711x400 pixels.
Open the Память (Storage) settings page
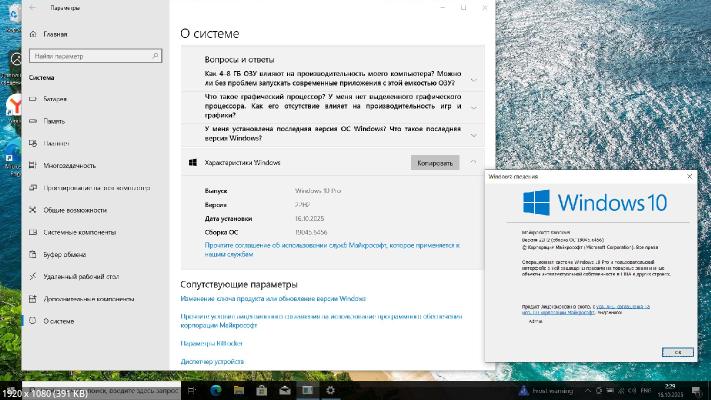(54, 121)
